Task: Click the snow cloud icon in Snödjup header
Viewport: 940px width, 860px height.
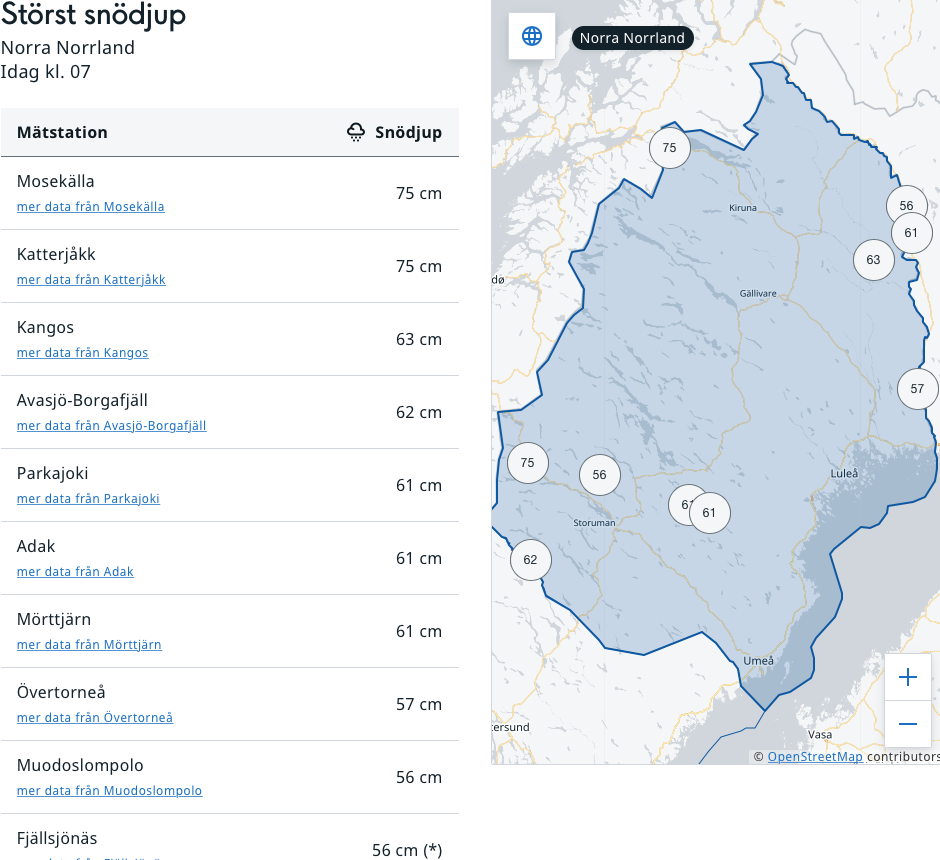Action: (x=356, y=132)
